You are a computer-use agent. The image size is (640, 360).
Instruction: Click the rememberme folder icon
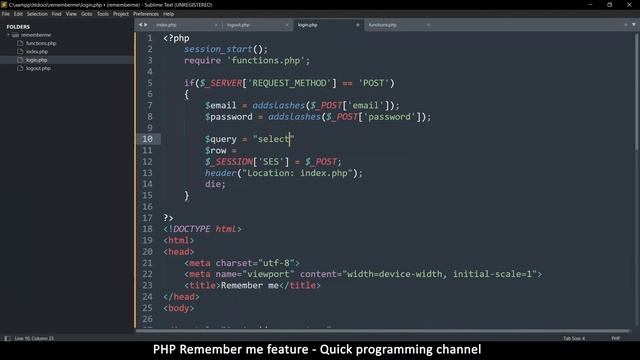pyautogui.click(x=16, y=36)
